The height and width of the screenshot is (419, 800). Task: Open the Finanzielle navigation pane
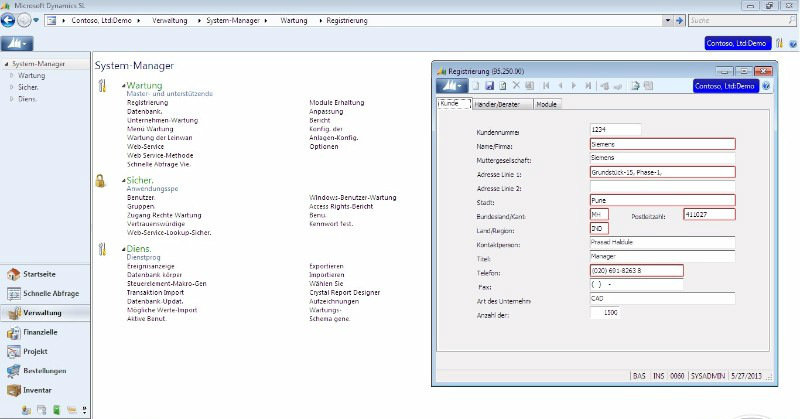[x=40, y=332]
